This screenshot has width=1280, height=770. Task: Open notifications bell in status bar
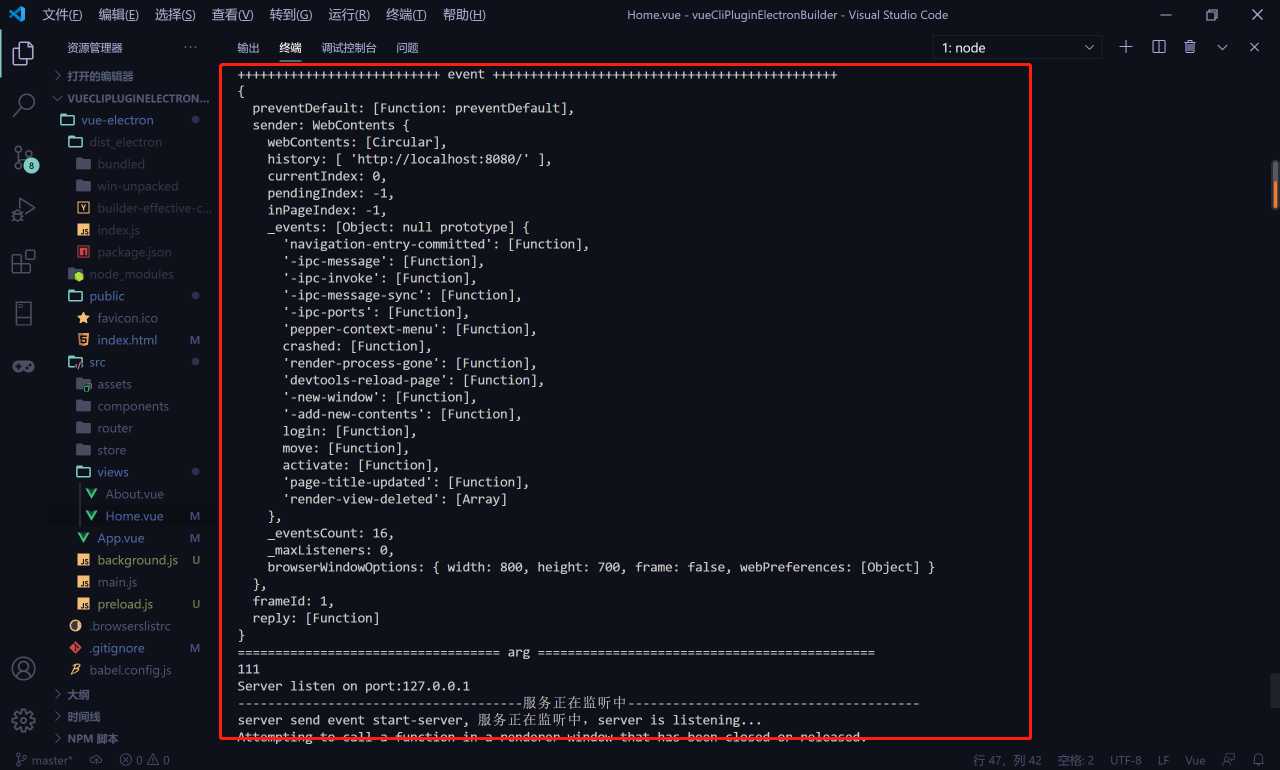coord(1258,760)
